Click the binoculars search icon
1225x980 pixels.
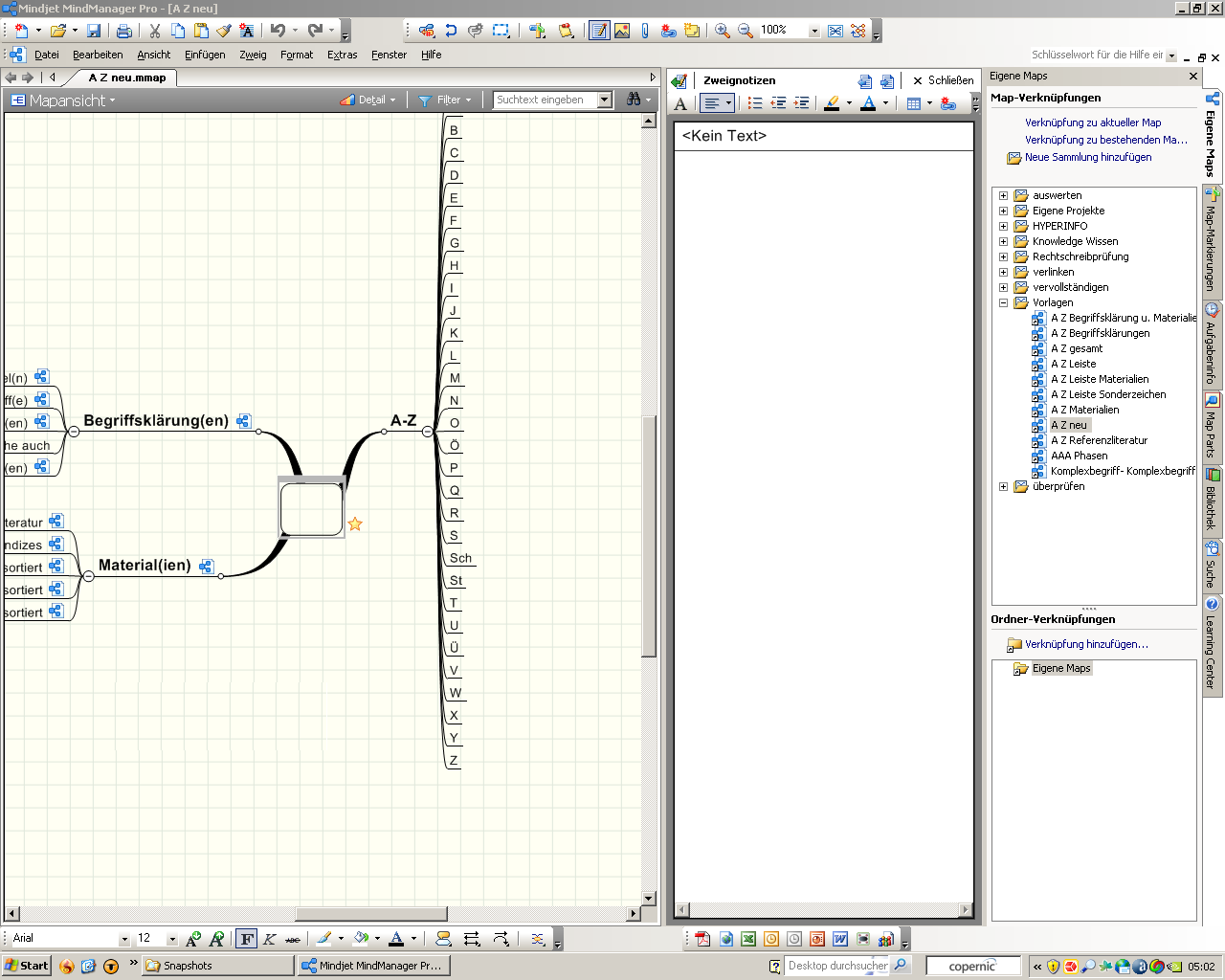634,100
